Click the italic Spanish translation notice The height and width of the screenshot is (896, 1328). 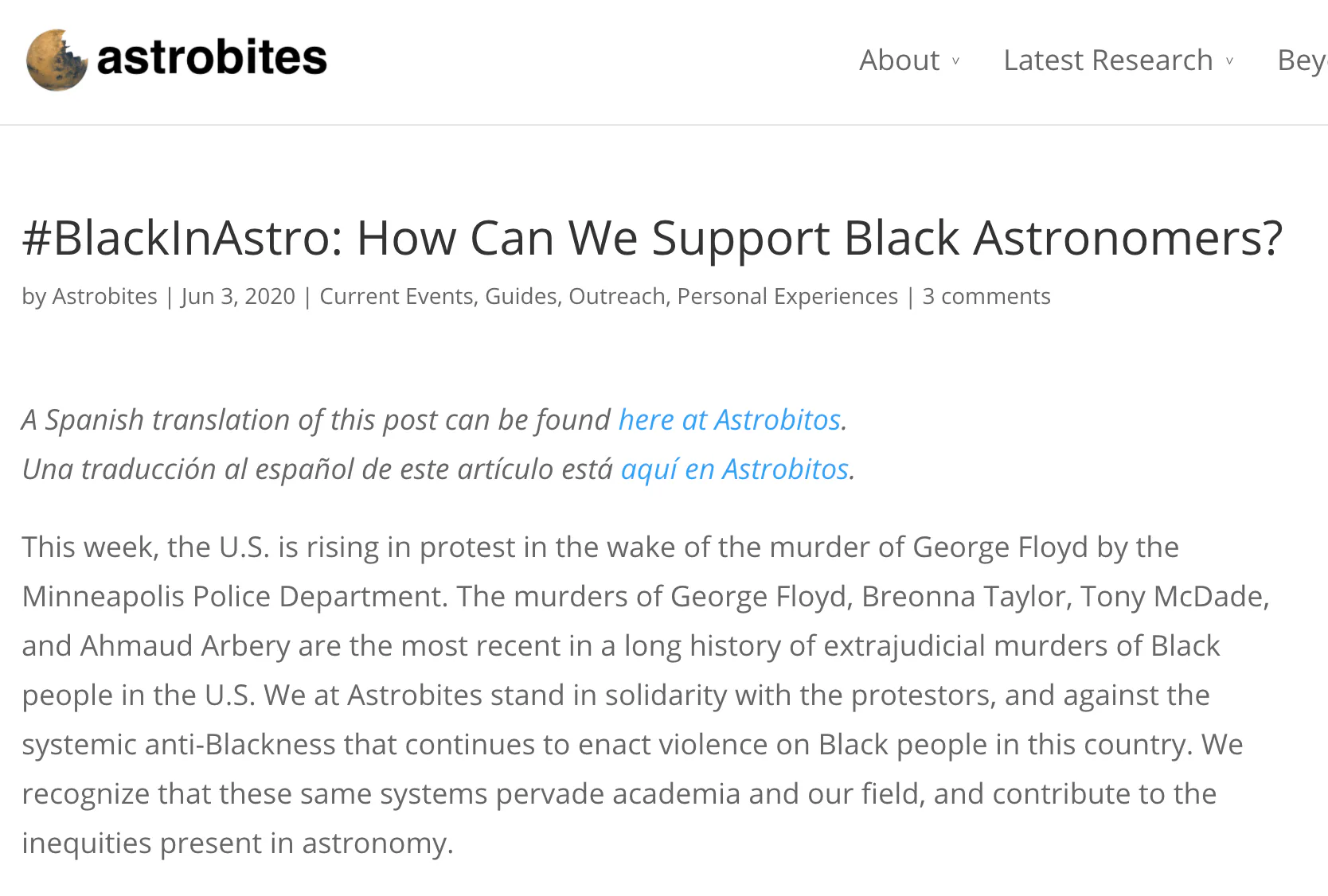point(318,419)
